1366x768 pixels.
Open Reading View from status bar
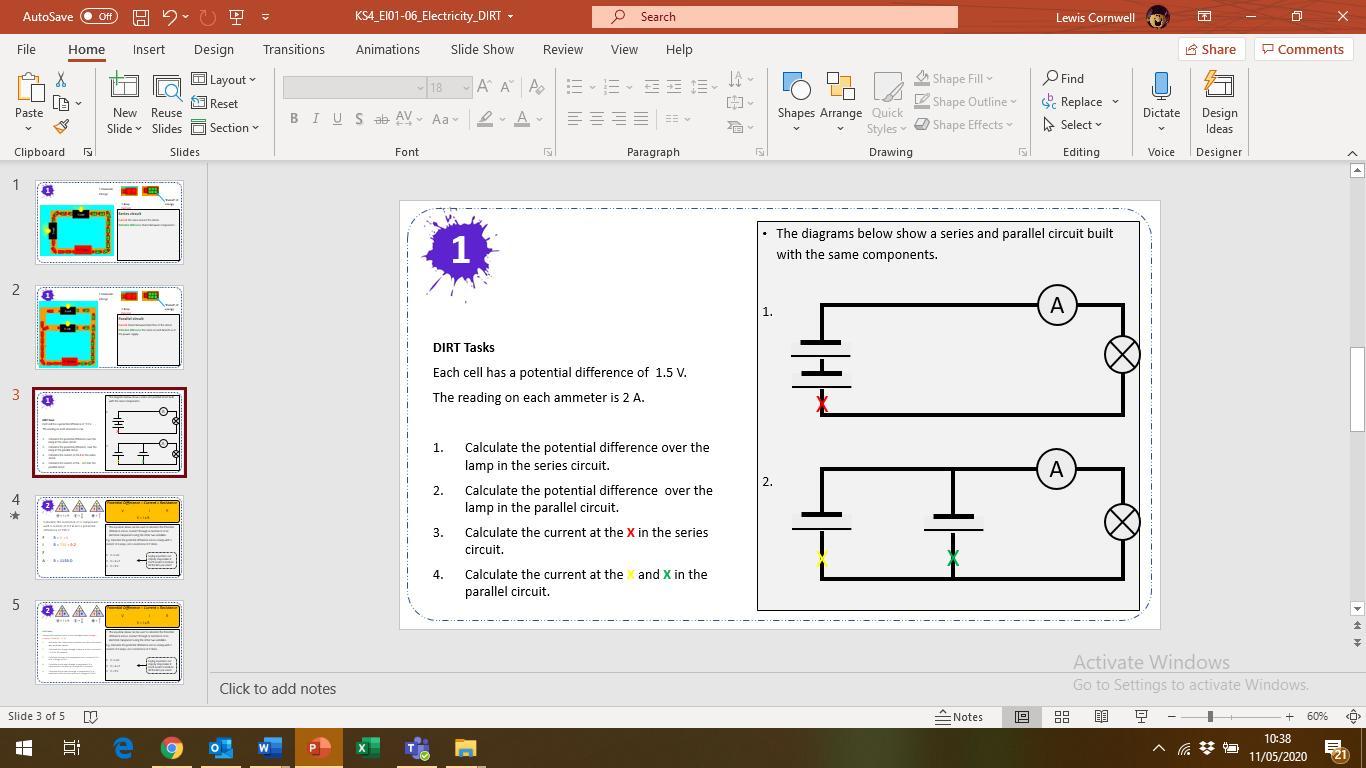point(1101,717)
